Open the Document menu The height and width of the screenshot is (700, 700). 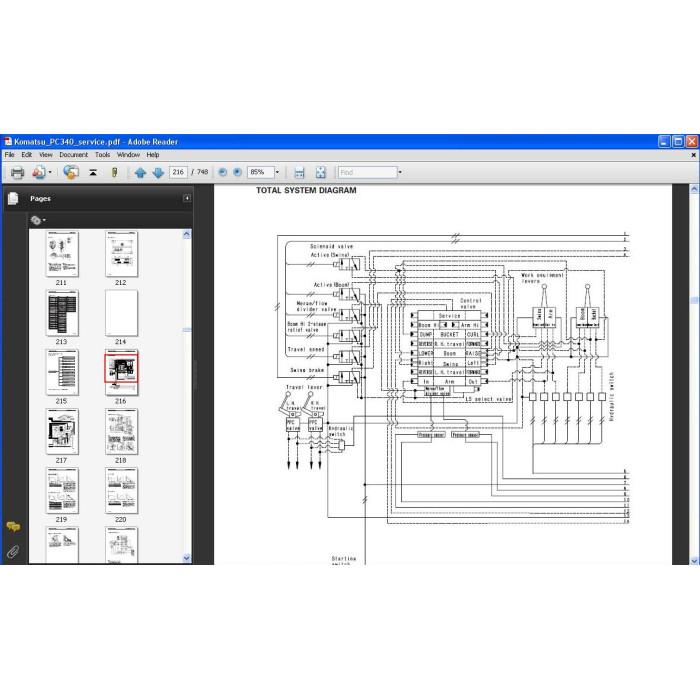coord(73,155)
